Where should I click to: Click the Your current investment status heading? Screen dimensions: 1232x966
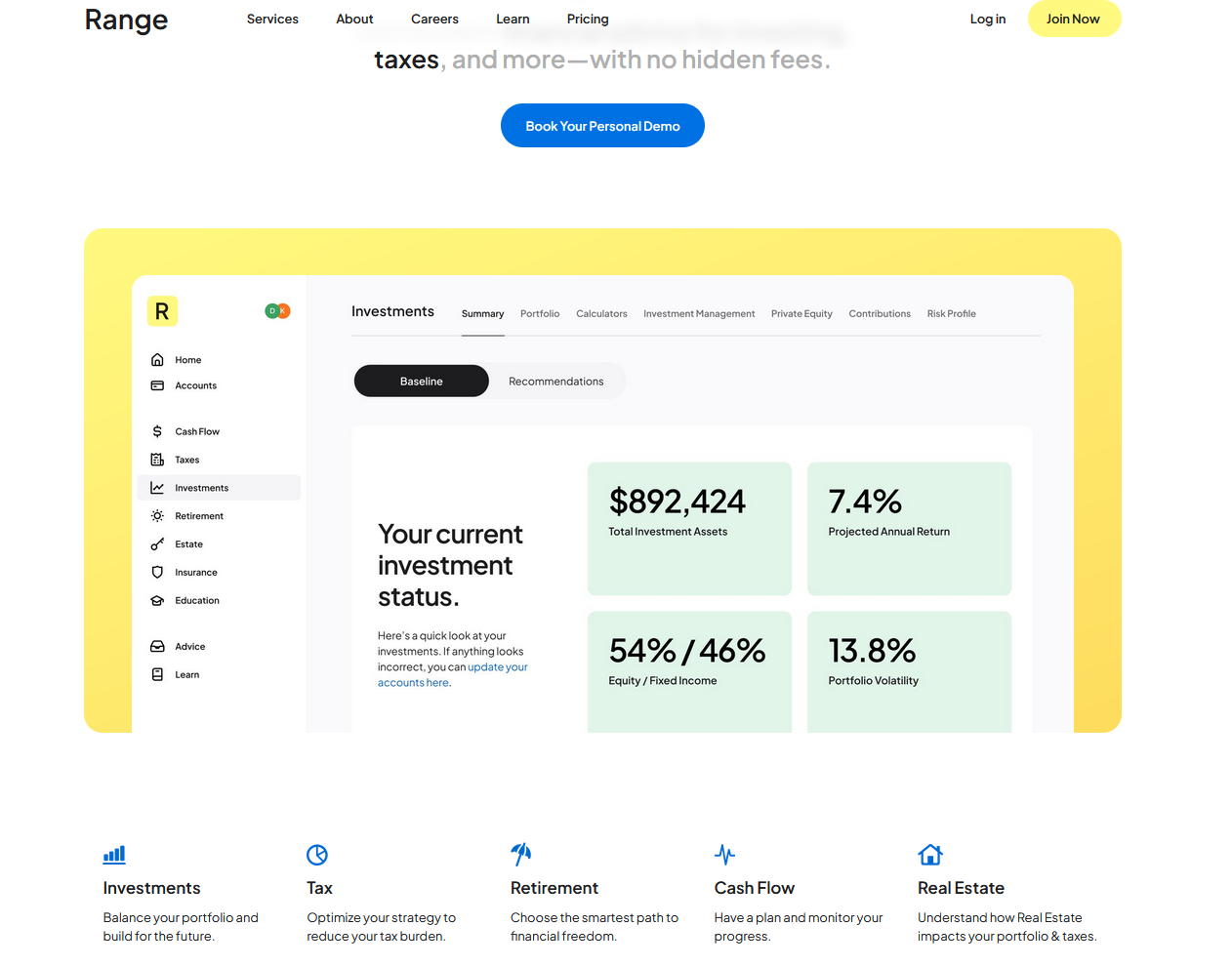coord(450,566)
